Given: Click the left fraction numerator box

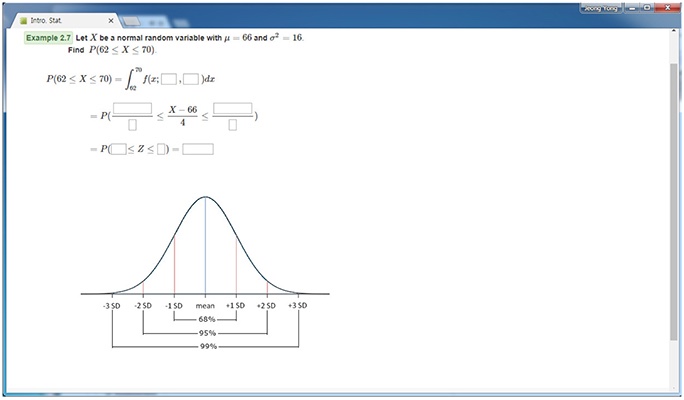Looking at the screenshot, I should tap(132, 108).
